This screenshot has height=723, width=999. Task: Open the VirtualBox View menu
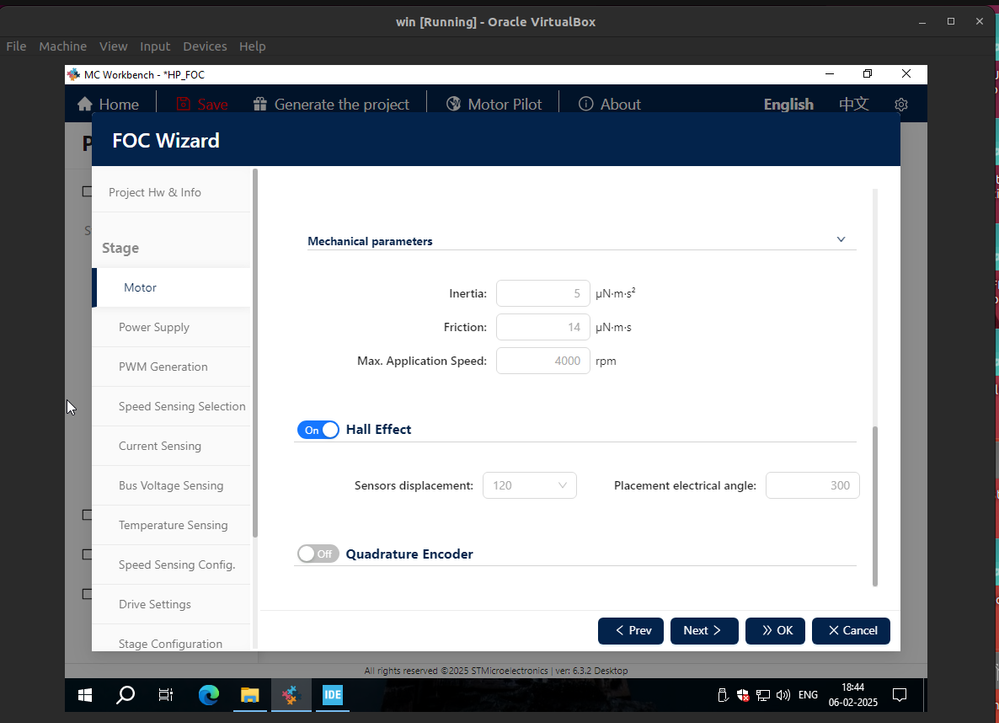click(113, 47)
